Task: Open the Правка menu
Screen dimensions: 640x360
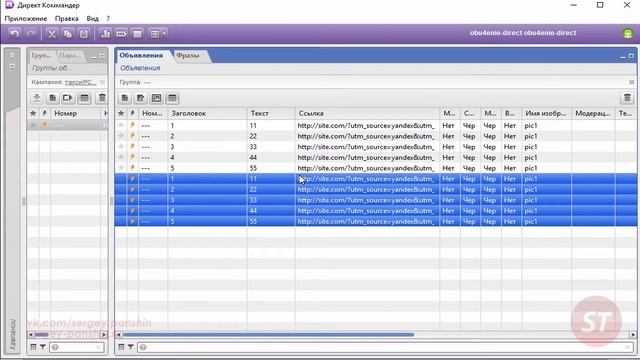Action: [x=67, y=18]
